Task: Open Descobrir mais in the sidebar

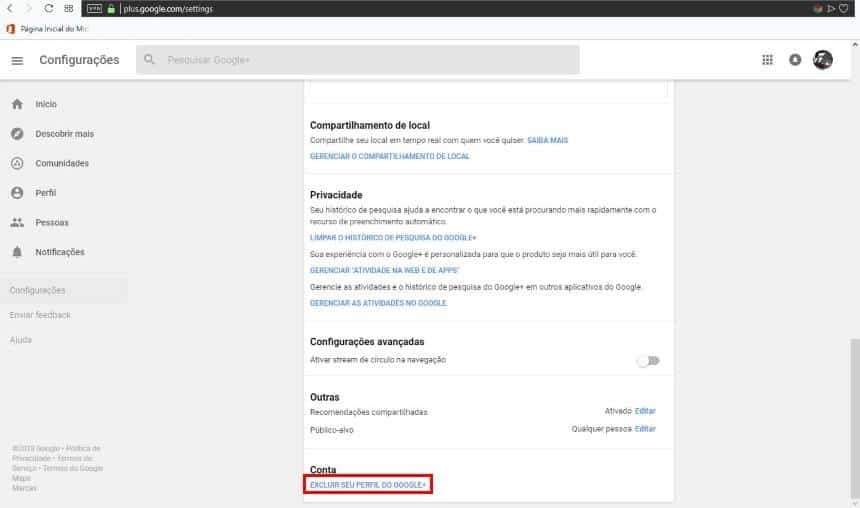Action: tap(64, 134)
